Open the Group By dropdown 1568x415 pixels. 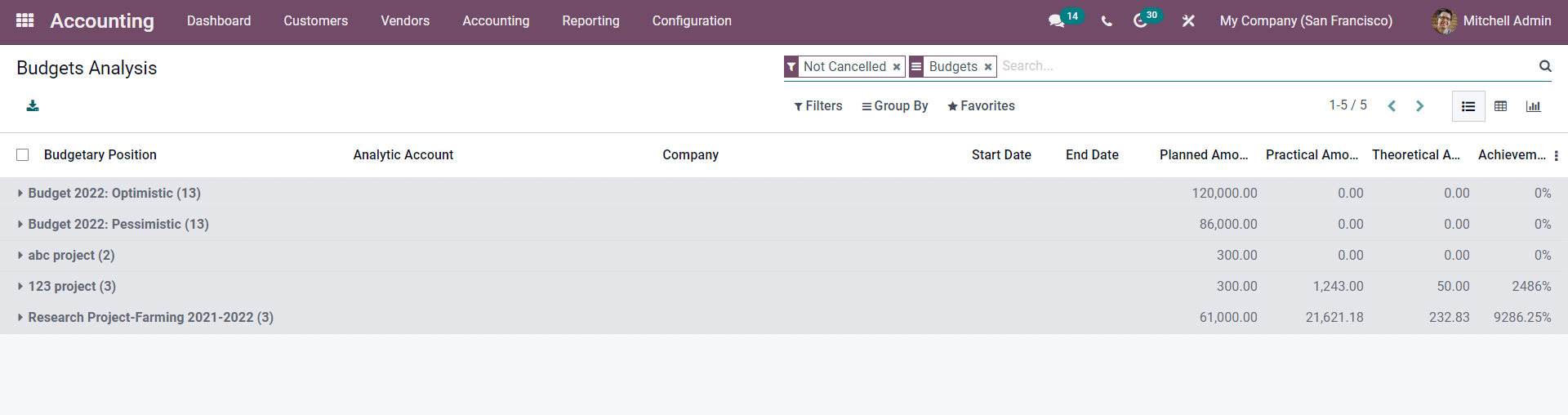(895, 106)
